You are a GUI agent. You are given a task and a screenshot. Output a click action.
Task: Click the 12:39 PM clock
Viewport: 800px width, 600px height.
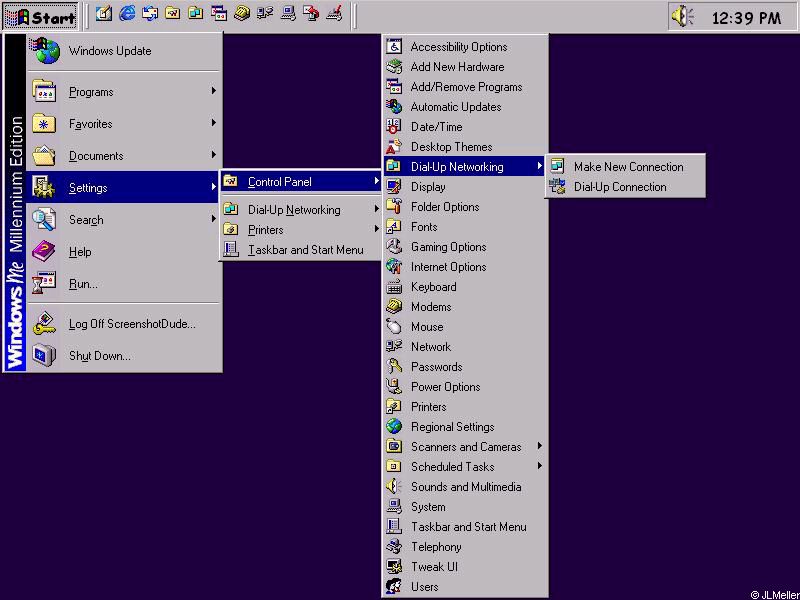pos(746,18)
